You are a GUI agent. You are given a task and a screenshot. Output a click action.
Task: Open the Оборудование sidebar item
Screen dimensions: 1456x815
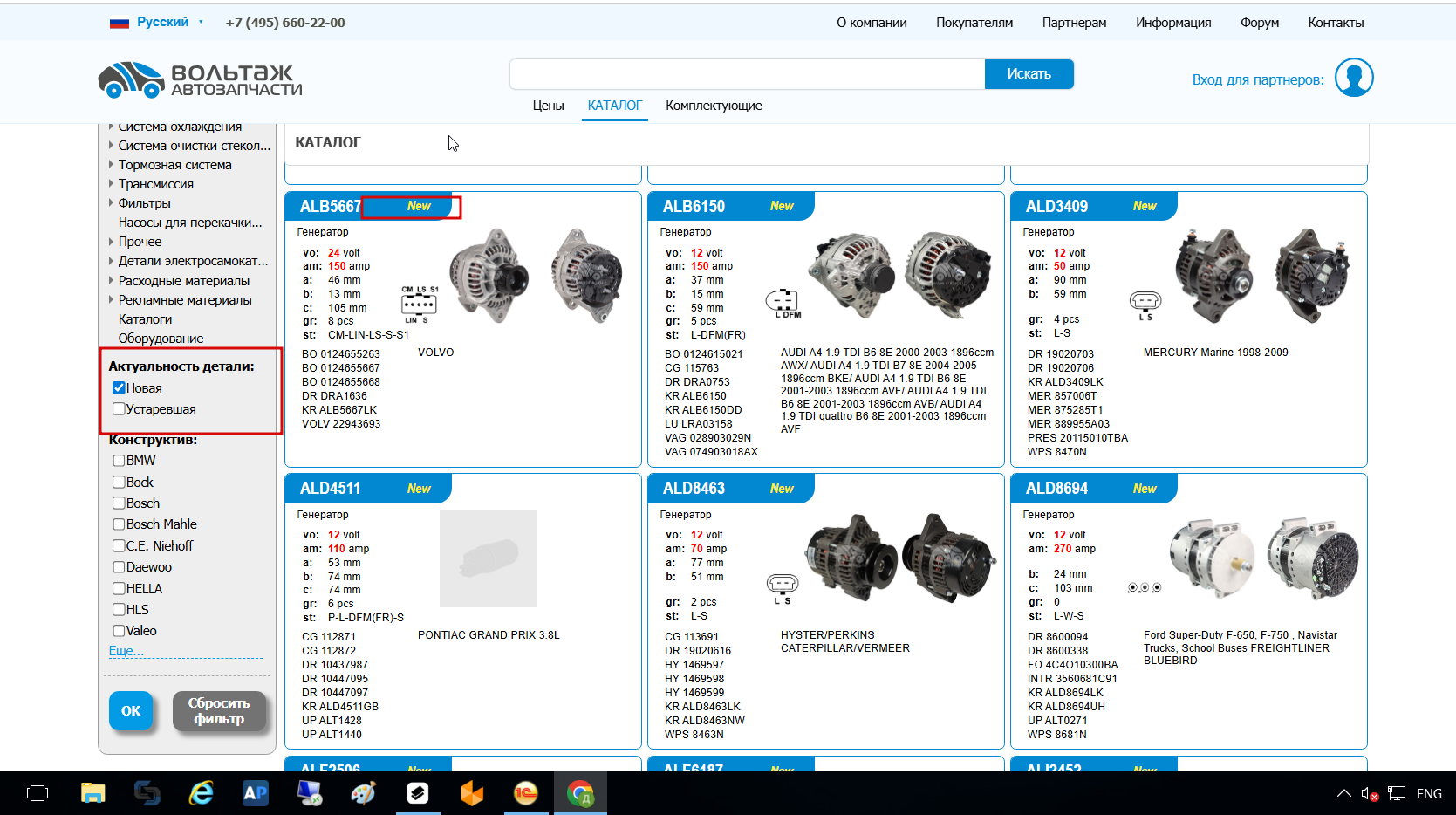point(161,339)
